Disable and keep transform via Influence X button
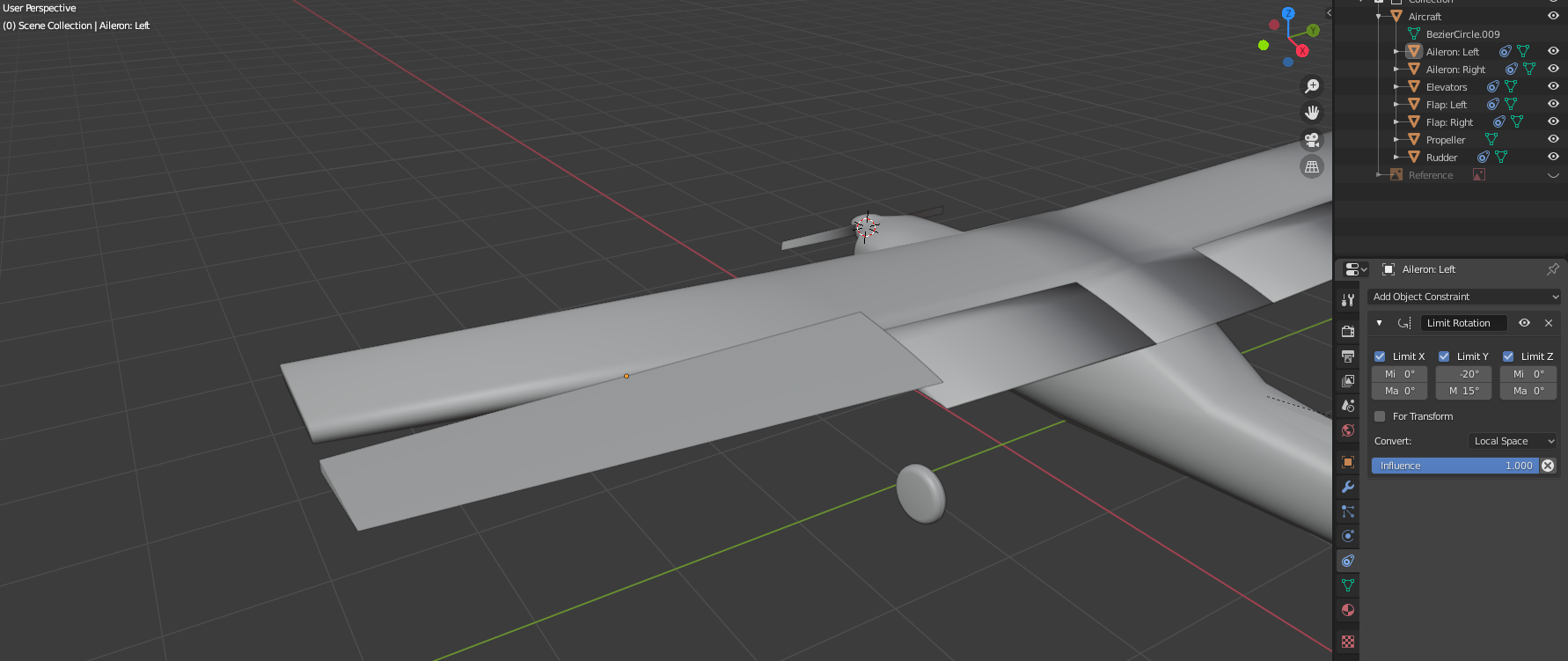The image size is (1568, 661). coord(1548,466)
